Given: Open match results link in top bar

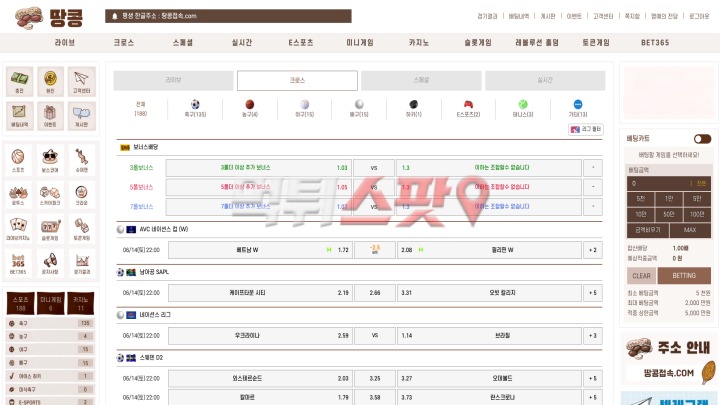Looking at the screenshot, I should pos(487,16).
